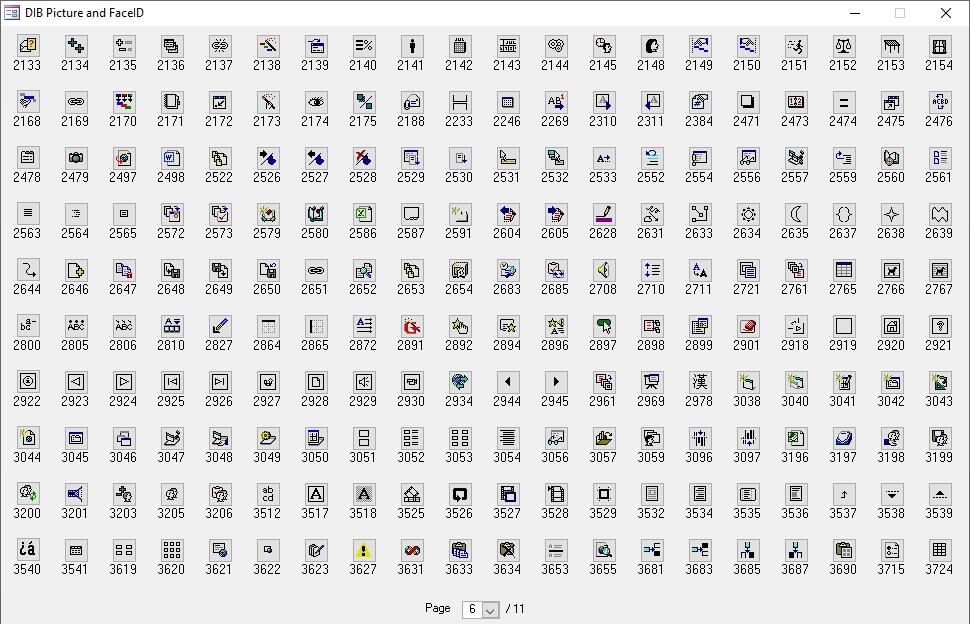Click the new document plus icon 2646

point(75,270)
